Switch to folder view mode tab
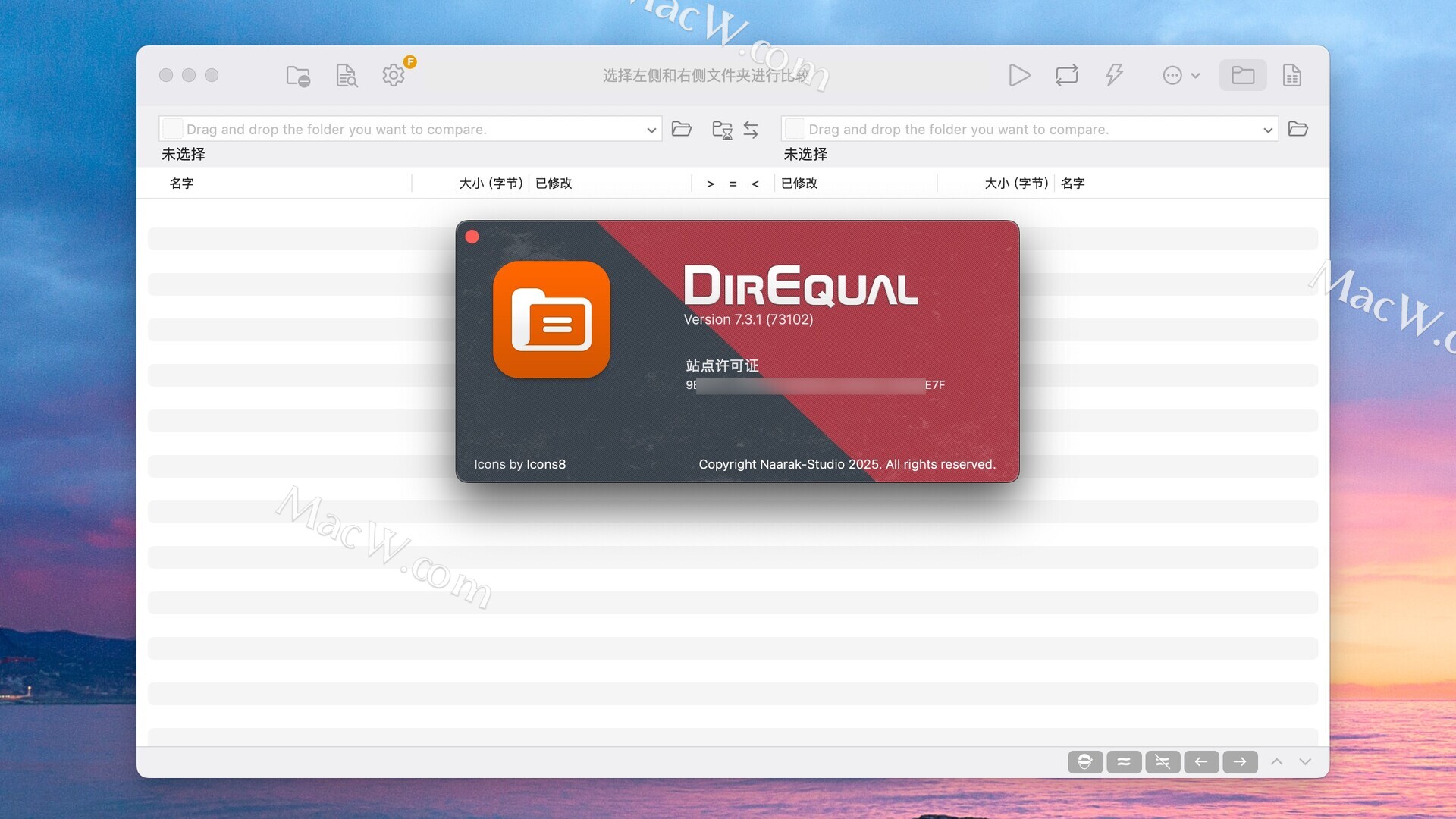This screenshot has width=1456, height=819. (1242, 75)
